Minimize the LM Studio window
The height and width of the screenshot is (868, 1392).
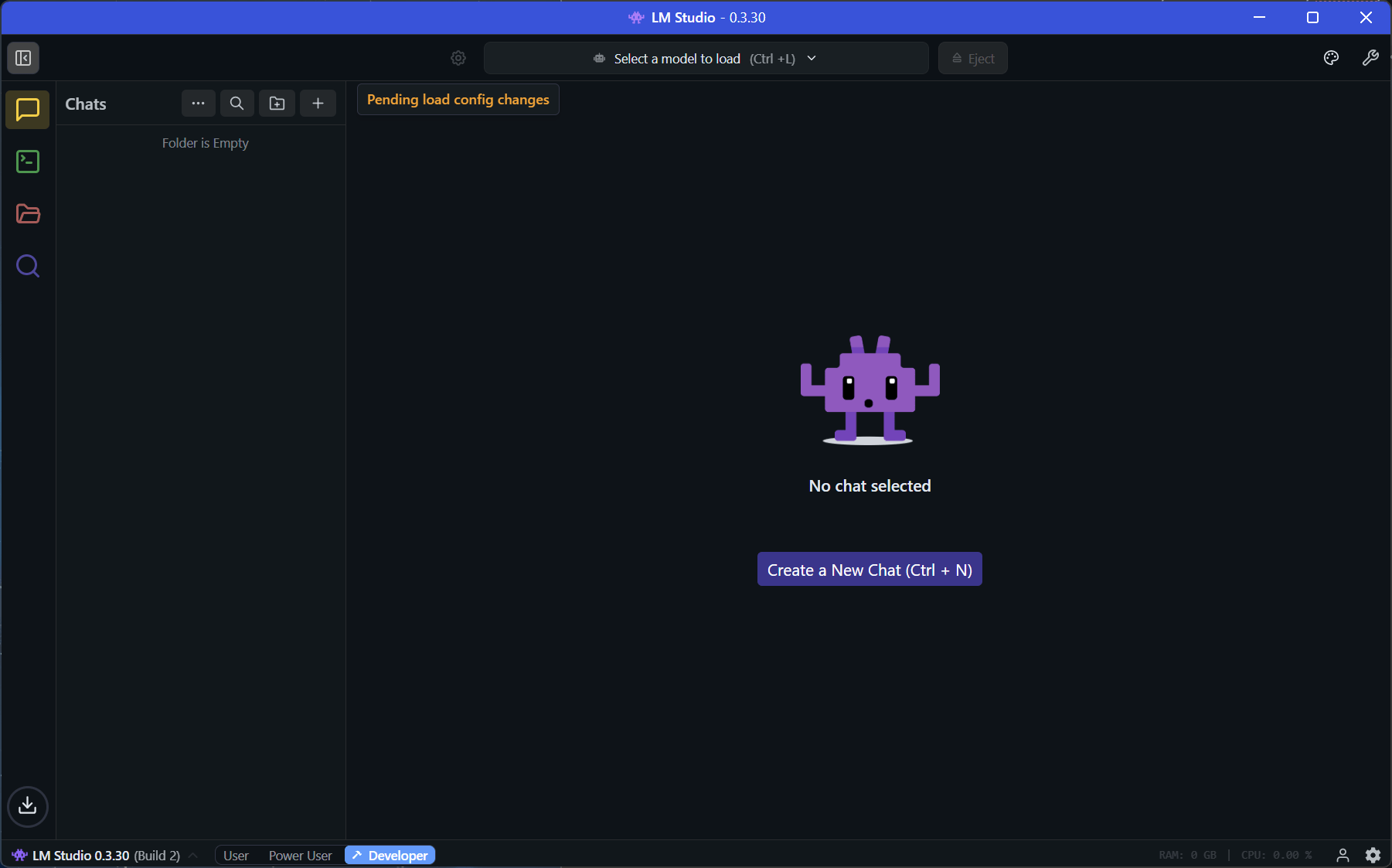click(1259, 17)
